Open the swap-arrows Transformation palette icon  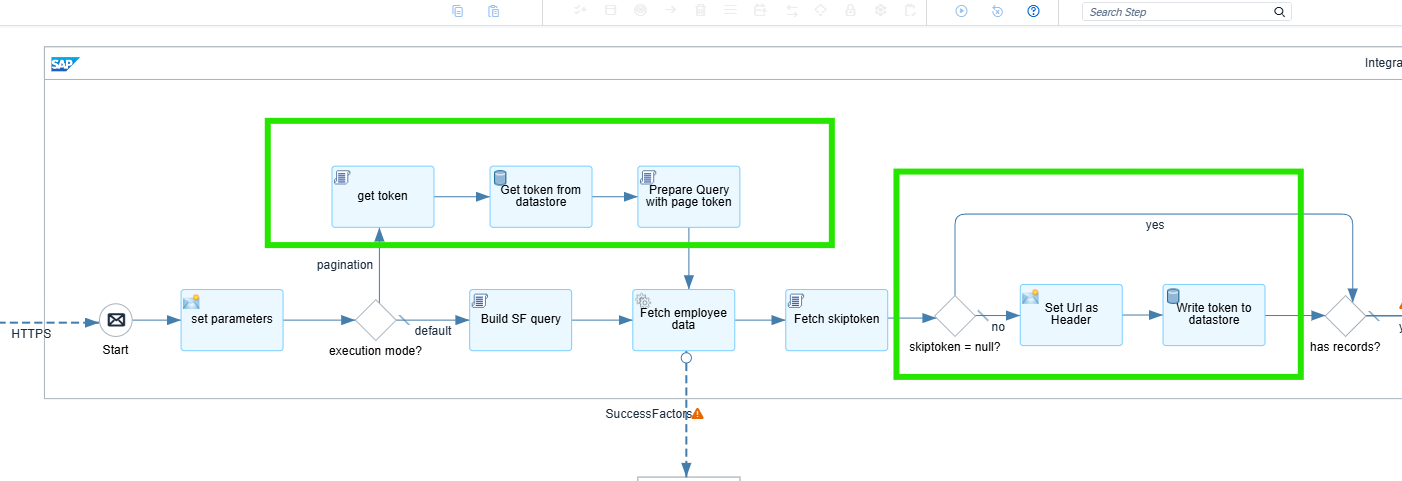[791, 11]
